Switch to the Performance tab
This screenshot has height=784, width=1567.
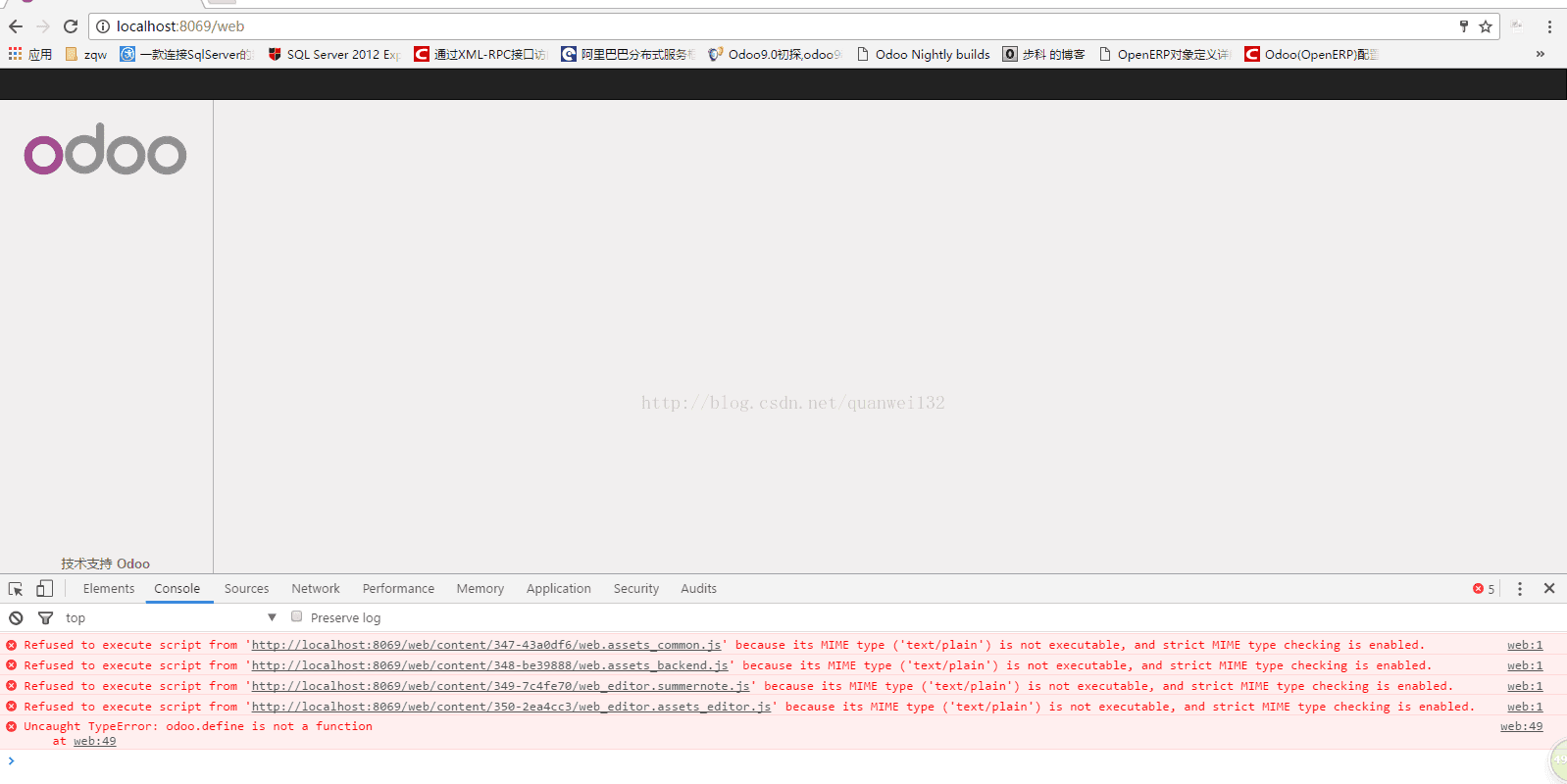(398, 589)
